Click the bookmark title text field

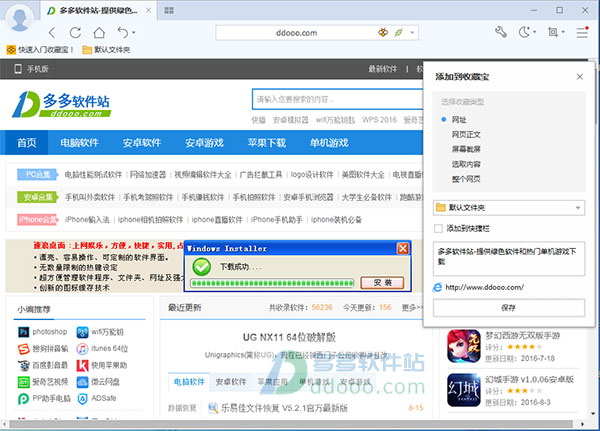509,258
